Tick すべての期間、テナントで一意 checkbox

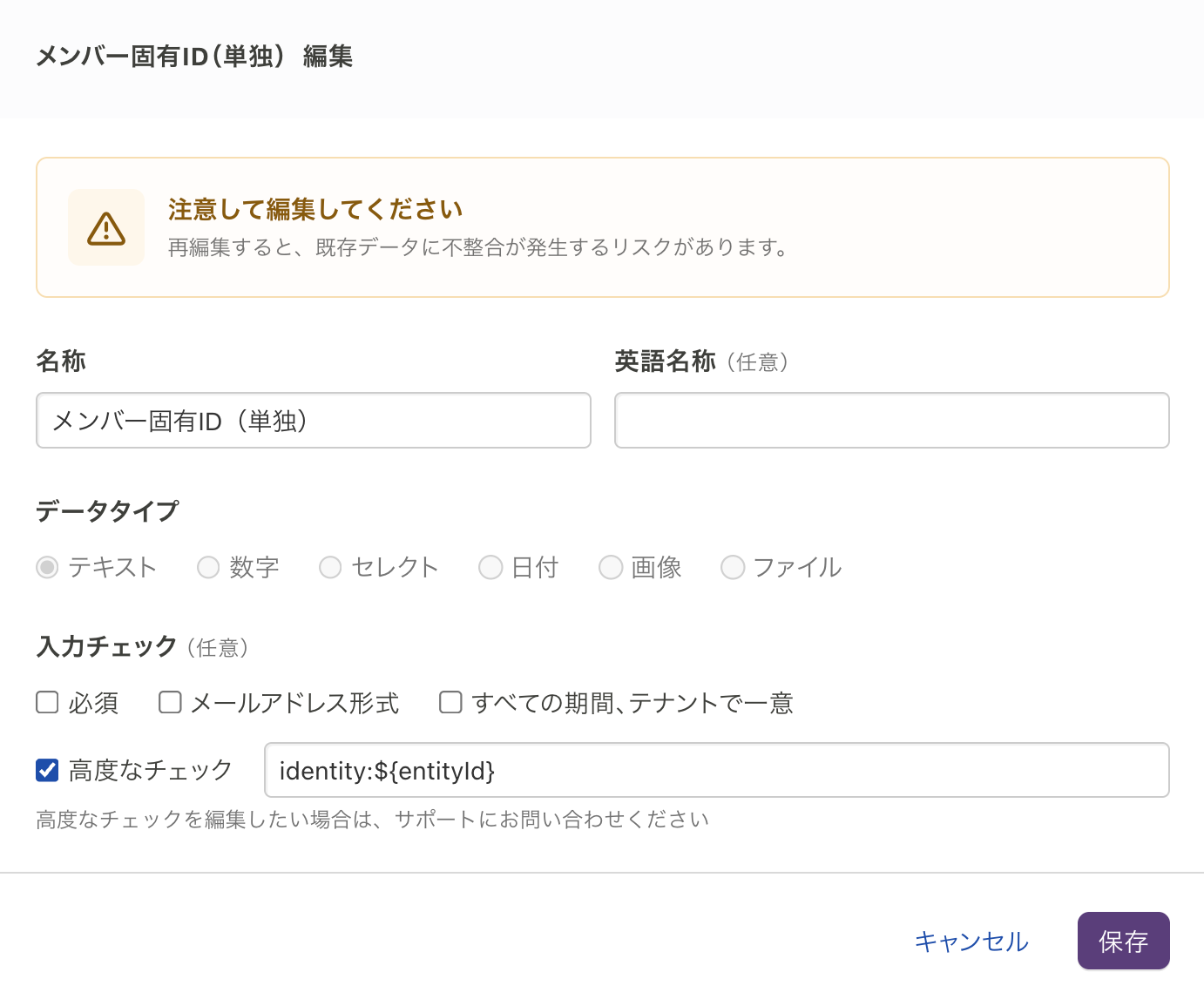coord(450,702)
